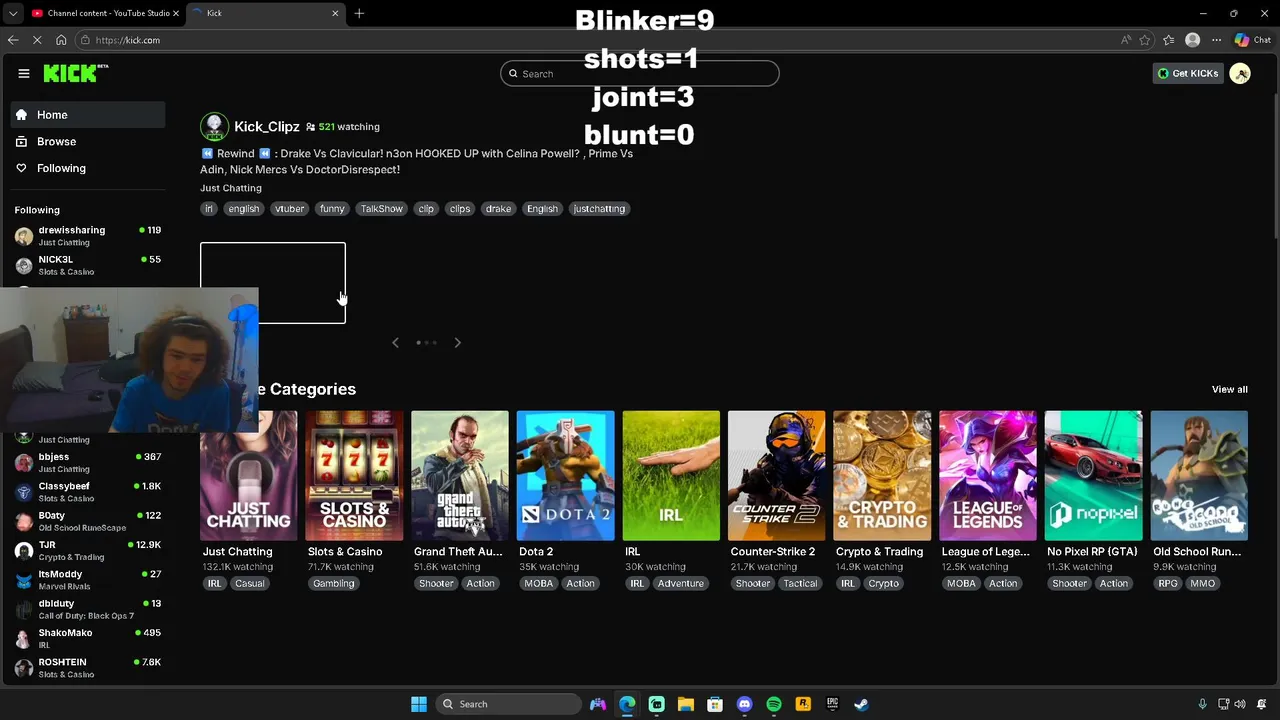The image size is (1280, 720).
Task: Add page to favorites star icon
Action: pyautogui.click(x=1145, y=40)
